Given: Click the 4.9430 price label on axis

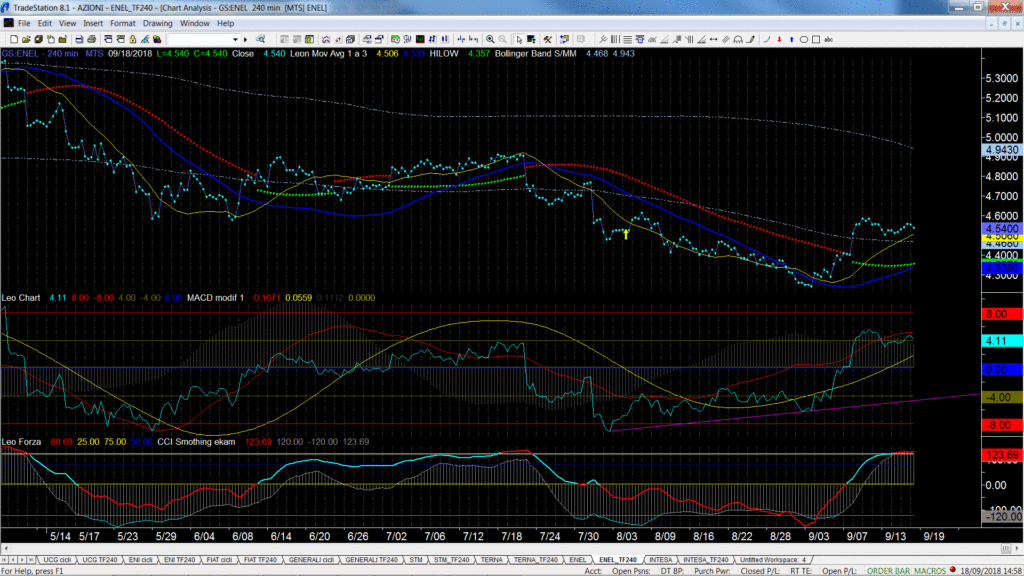Looking at the screenshot, I should pos(1001,150).
